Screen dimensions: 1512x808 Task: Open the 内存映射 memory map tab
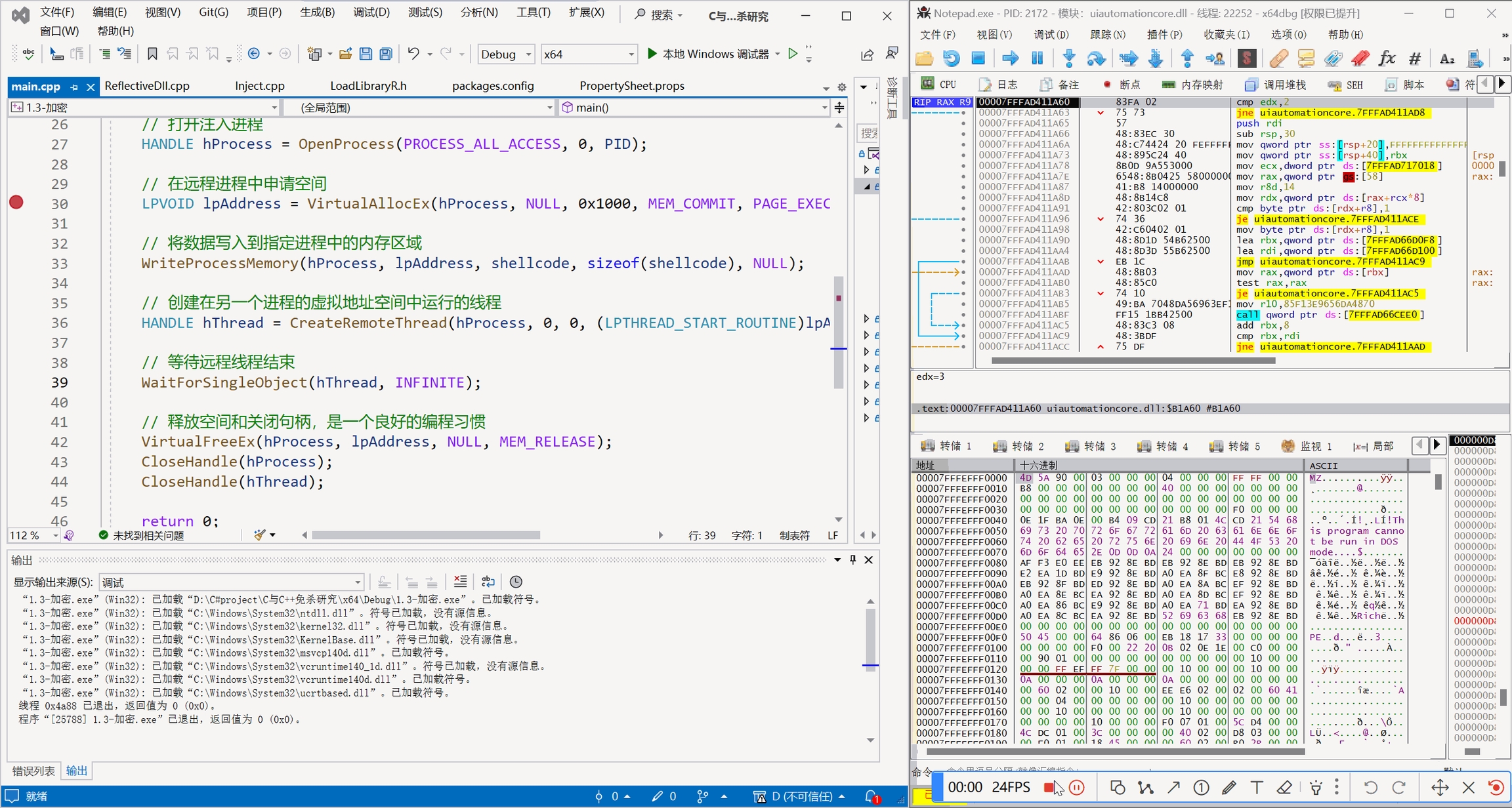click(x=1193, y=85)
